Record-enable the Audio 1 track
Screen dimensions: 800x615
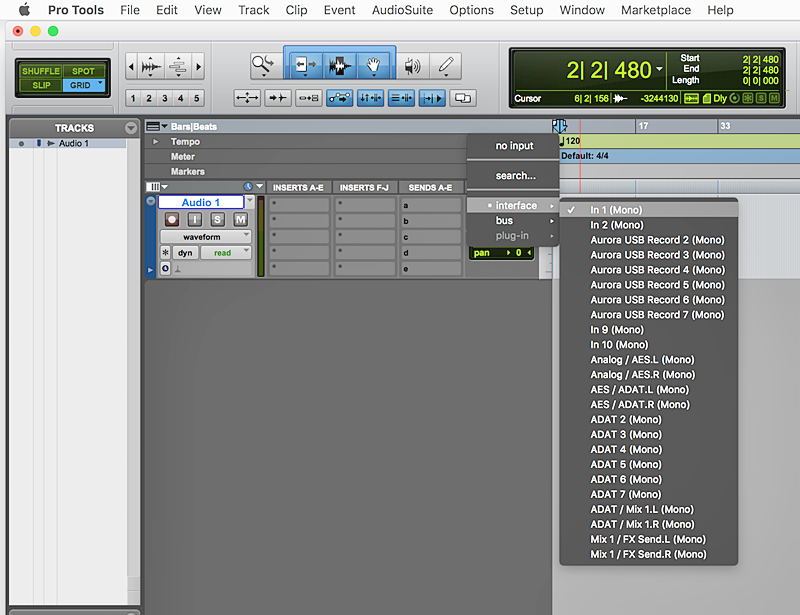click(x=171, y=219)
